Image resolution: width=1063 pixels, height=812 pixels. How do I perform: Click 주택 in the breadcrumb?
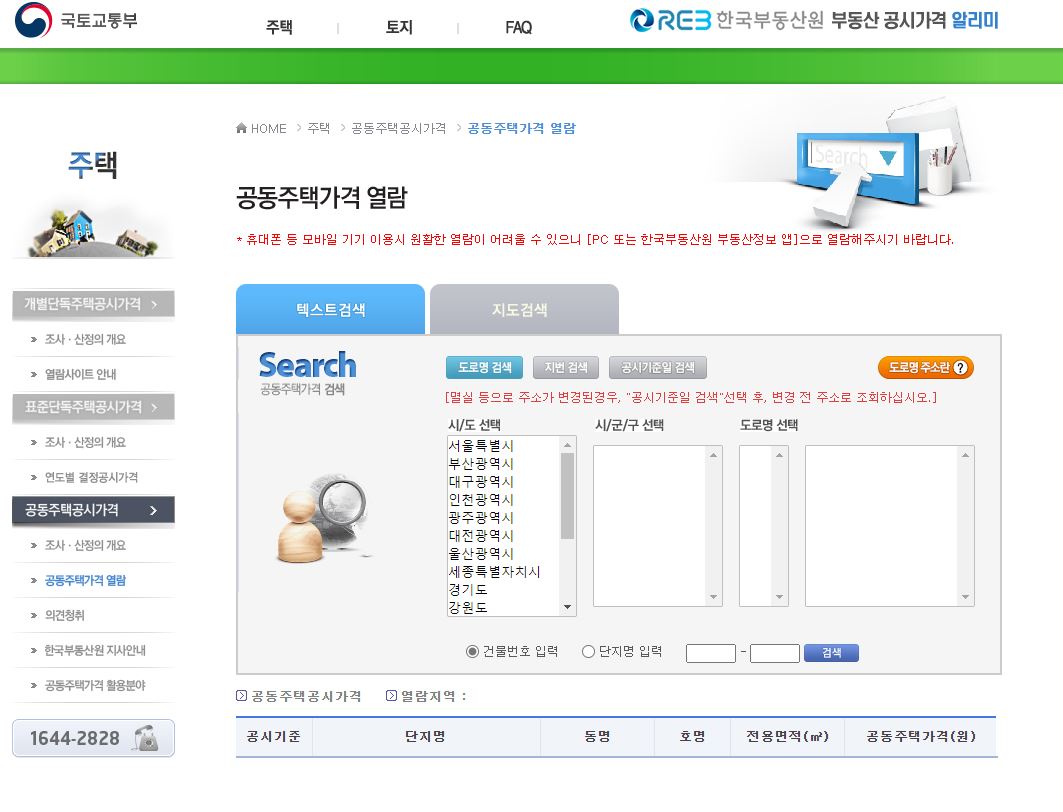(319, 128)
